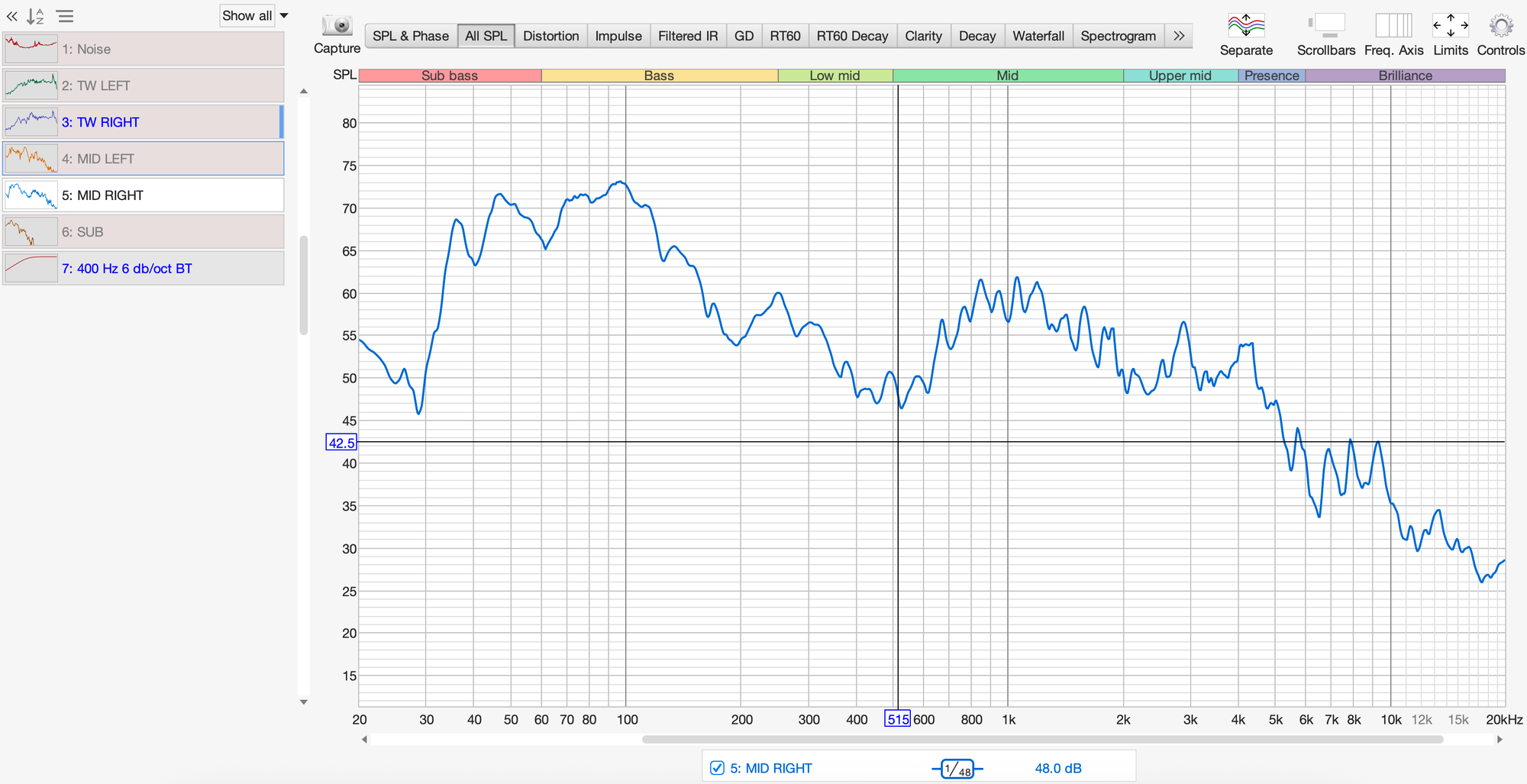Click the 2: TW LEFT measurement thumbnail
1527x784 pixels.
click(x=31, y=85)
